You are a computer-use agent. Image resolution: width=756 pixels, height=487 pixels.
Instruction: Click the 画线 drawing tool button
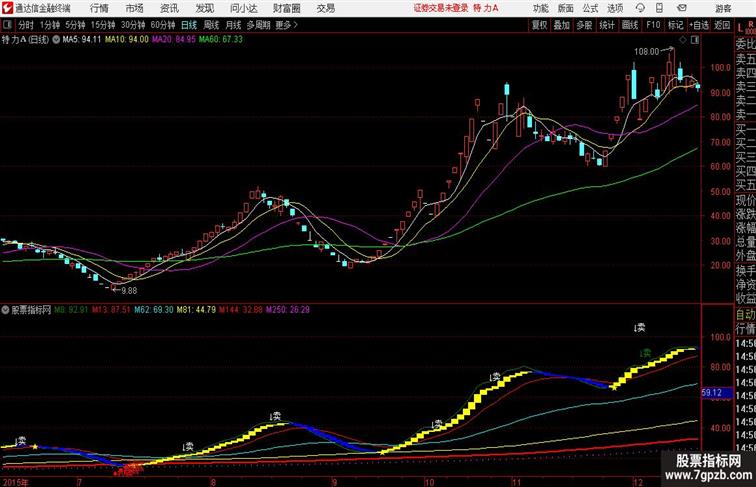(x=630, y=25)
